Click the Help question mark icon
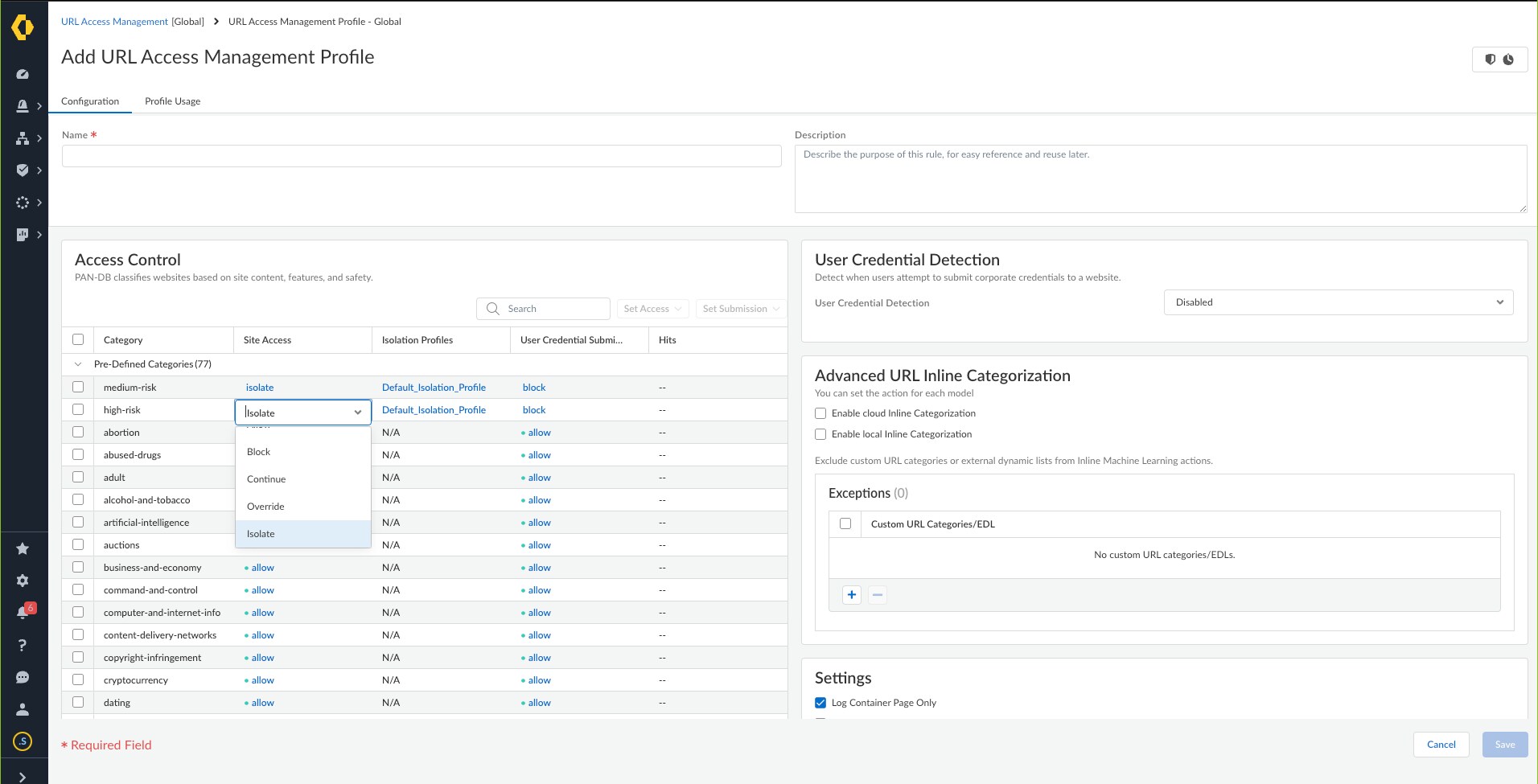The image size is (1538, 784). tap(23, 644)
